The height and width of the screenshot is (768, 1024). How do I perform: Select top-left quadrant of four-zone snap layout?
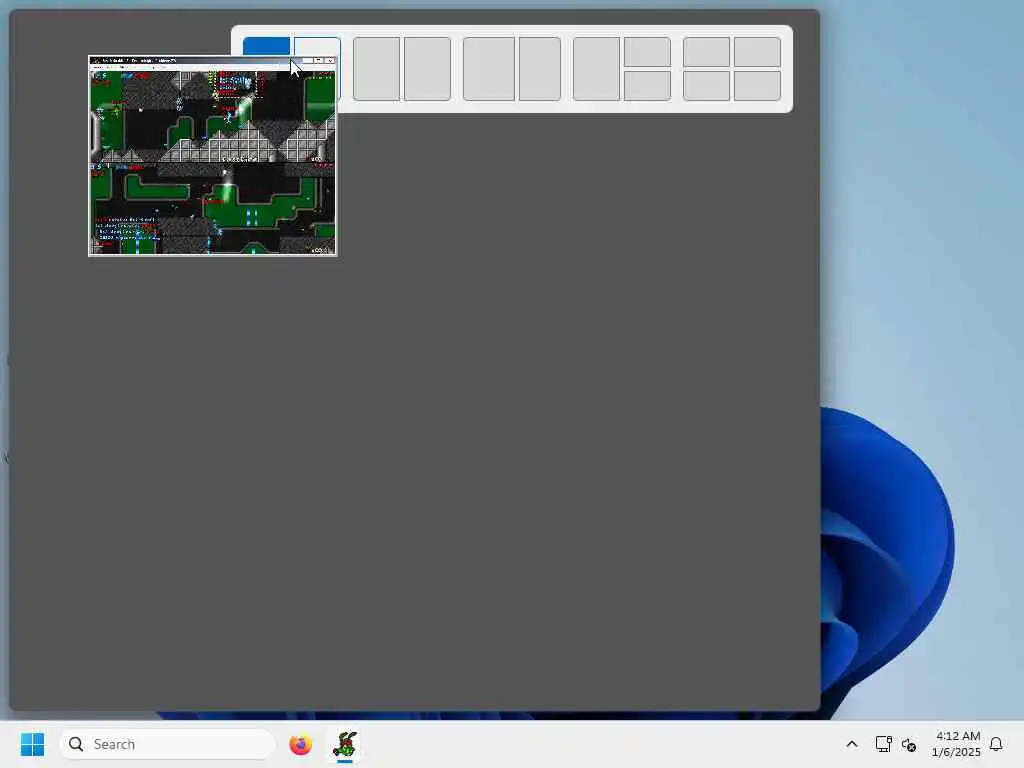[707, 52]
